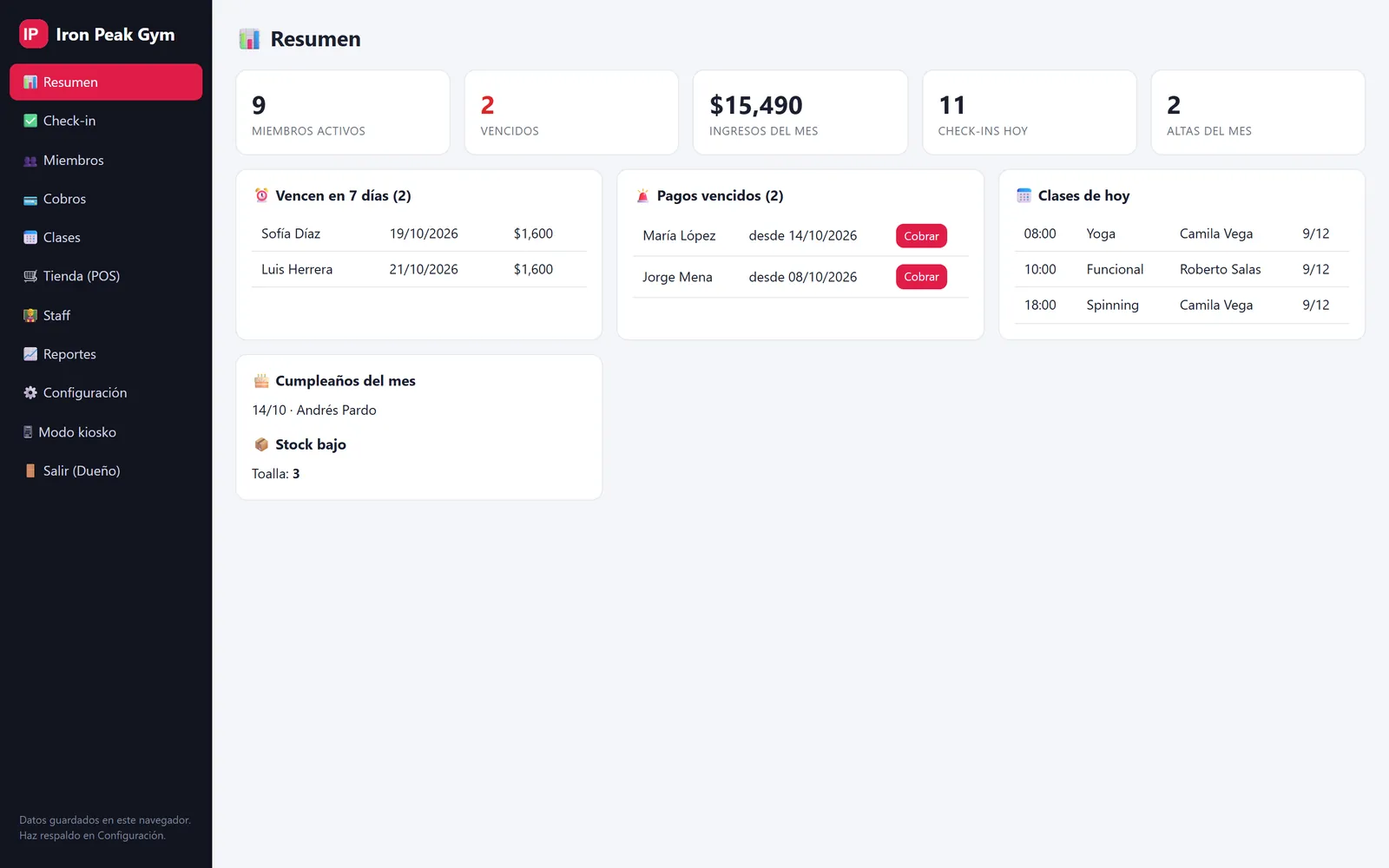
Task: Select the 10:00 Funcional class row
Action: click(x=1182, y=269)
